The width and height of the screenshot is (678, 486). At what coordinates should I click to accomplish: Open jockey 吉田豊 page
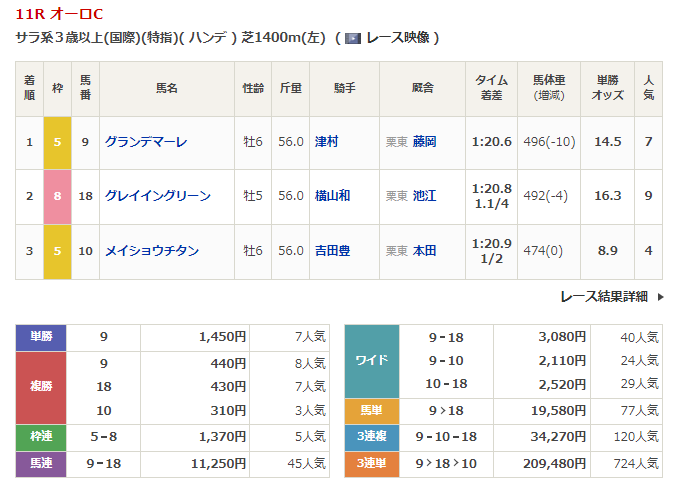(332, 251)
